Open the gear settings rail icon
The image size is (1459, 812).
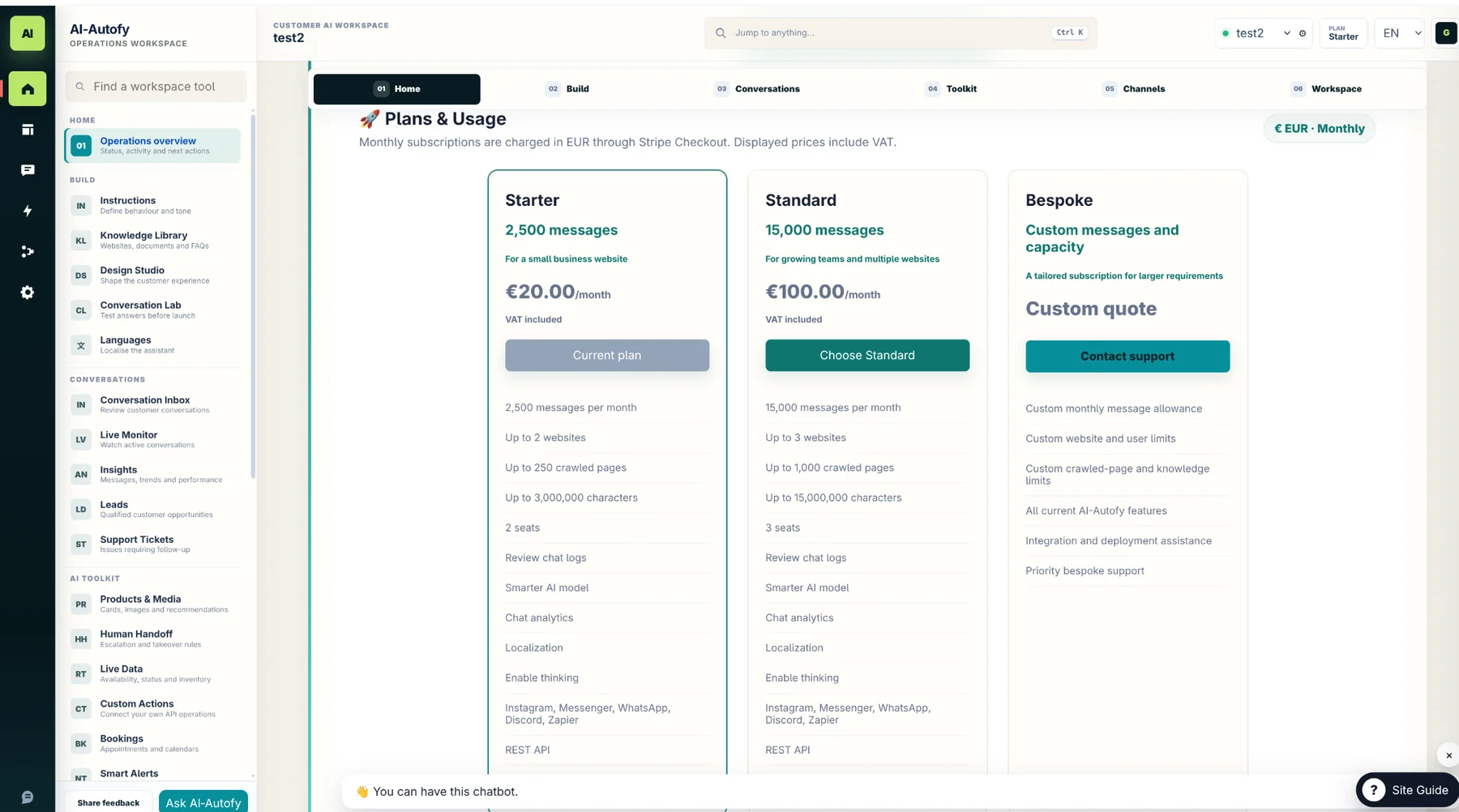28,293
